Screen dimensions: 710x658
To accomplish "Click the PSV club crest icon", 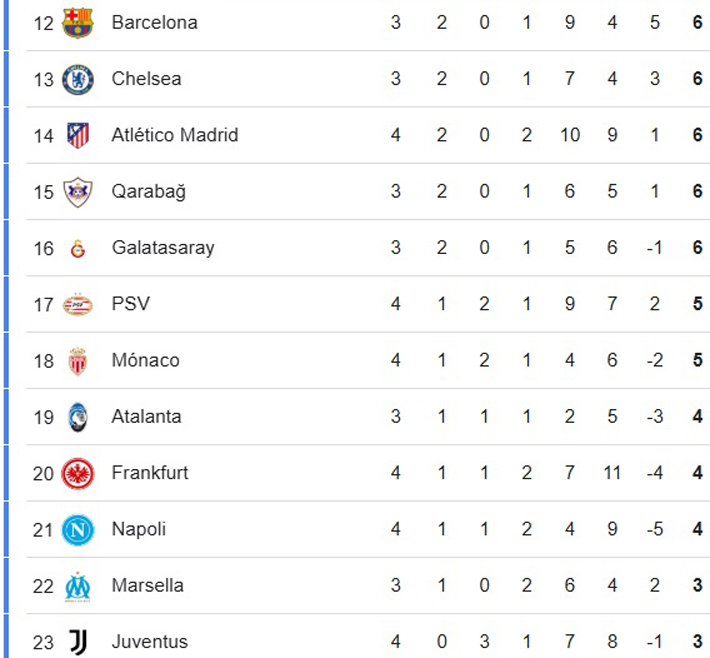I will click(78, 304).
